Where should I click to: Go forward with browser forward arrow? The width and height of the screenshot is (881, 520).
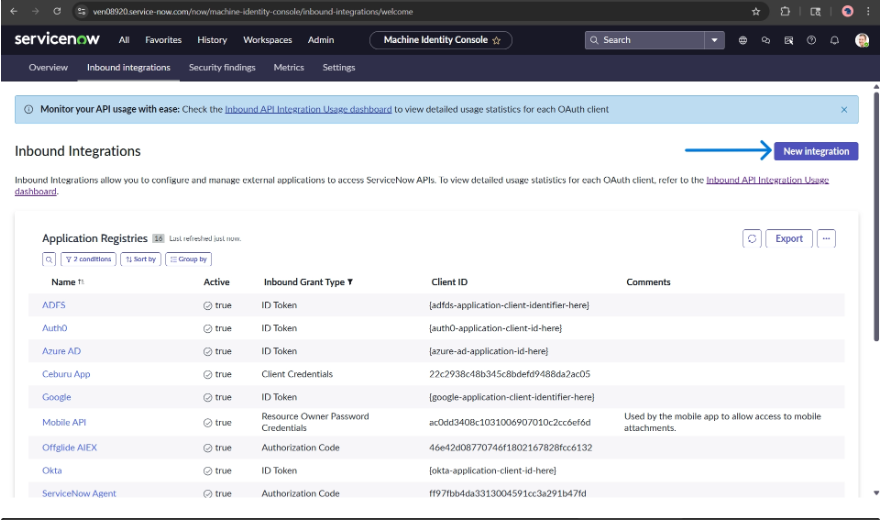tap(35, 11)
